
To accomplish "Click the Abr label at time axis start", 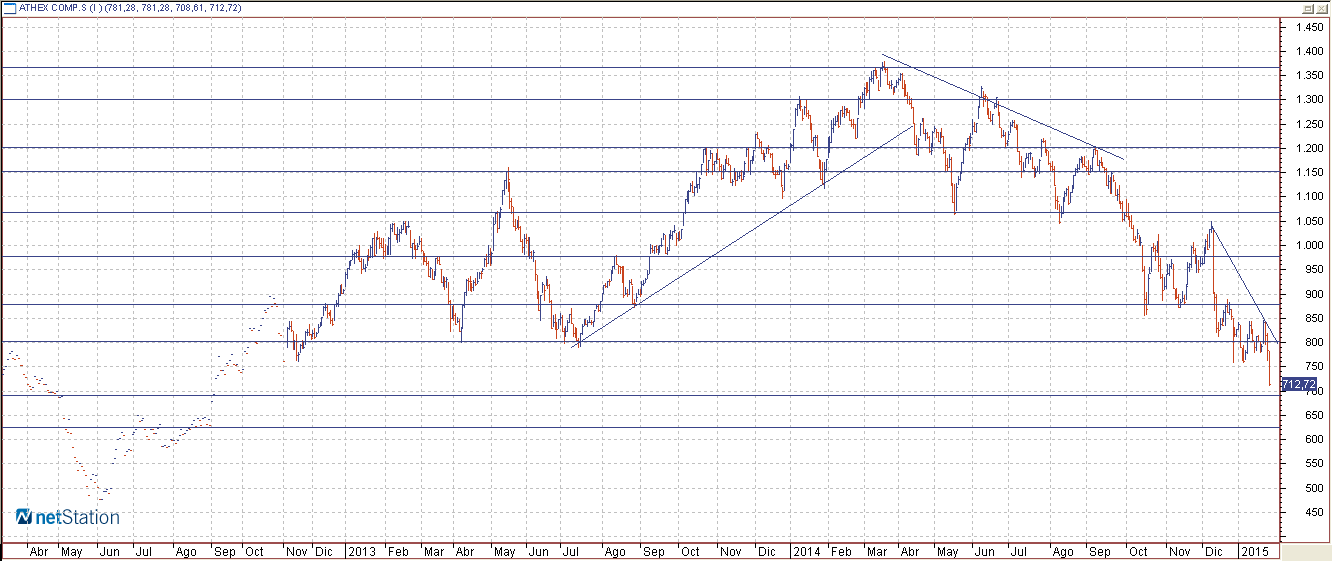I will [x=38, y=551].
